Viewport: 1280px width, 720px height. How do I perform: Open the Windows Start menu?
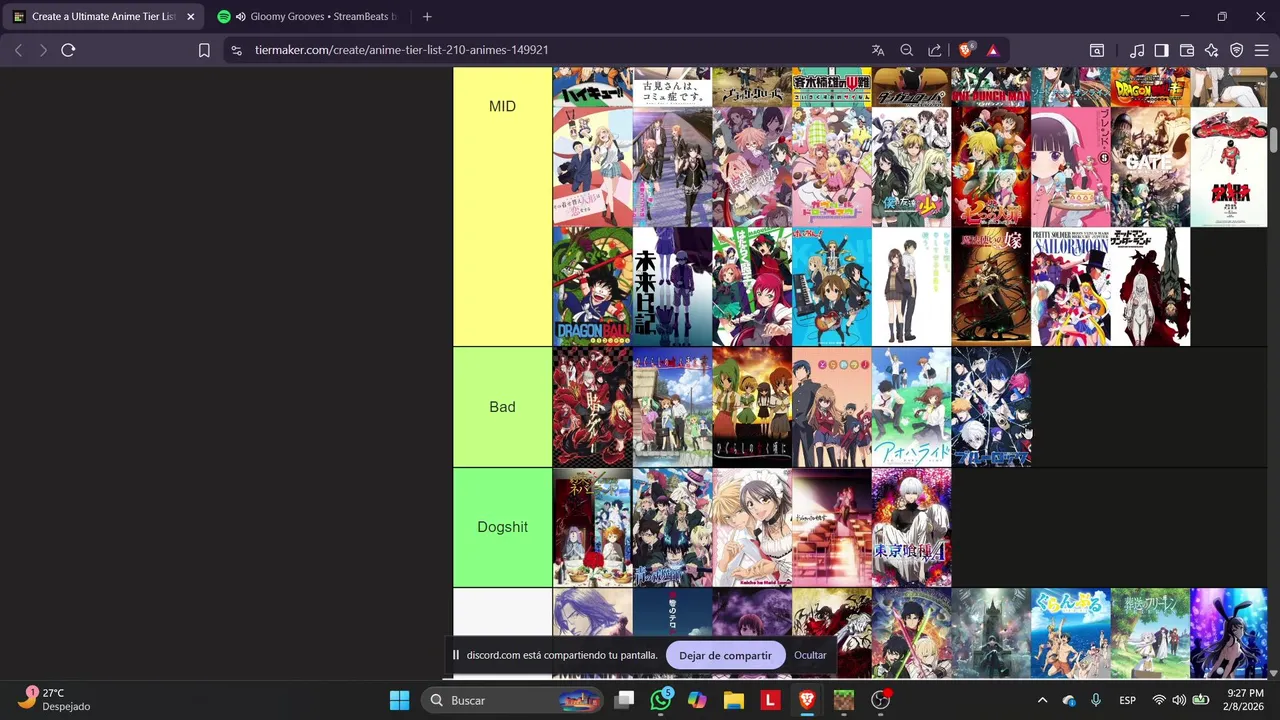coord(399,700)
